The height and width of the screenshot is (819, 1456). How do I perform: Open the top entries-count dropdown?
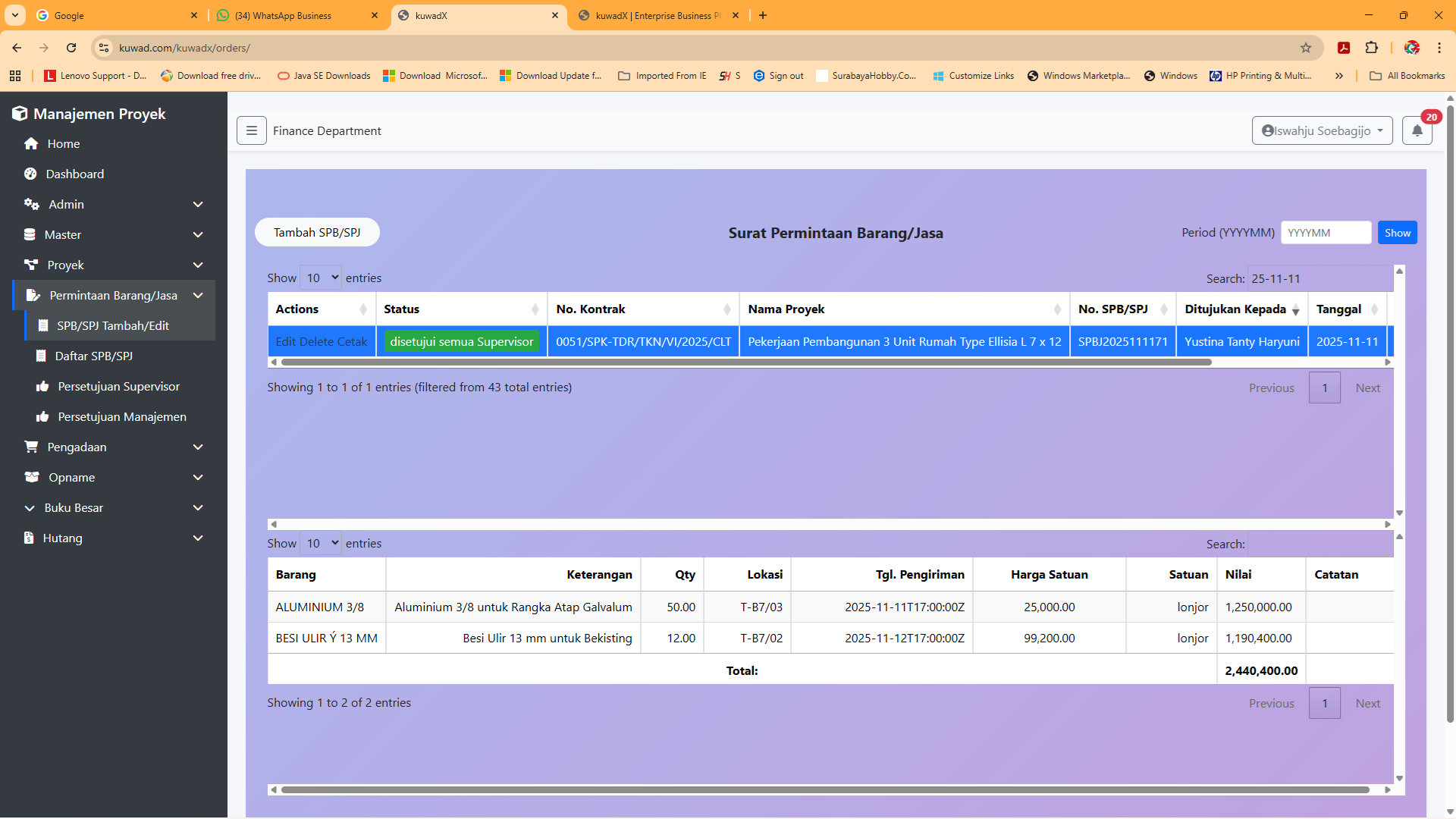321,278
